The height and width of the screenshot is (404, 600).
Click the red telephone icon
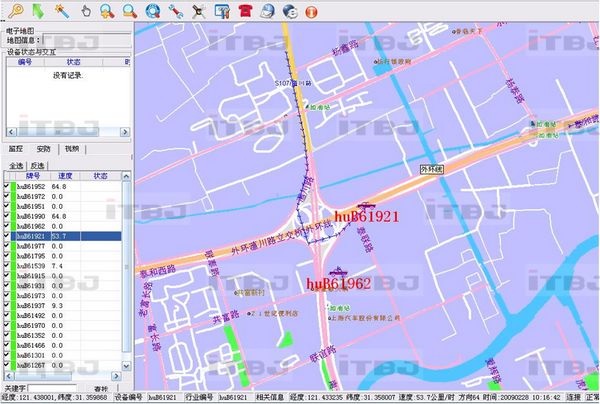(x=244, y=11)
